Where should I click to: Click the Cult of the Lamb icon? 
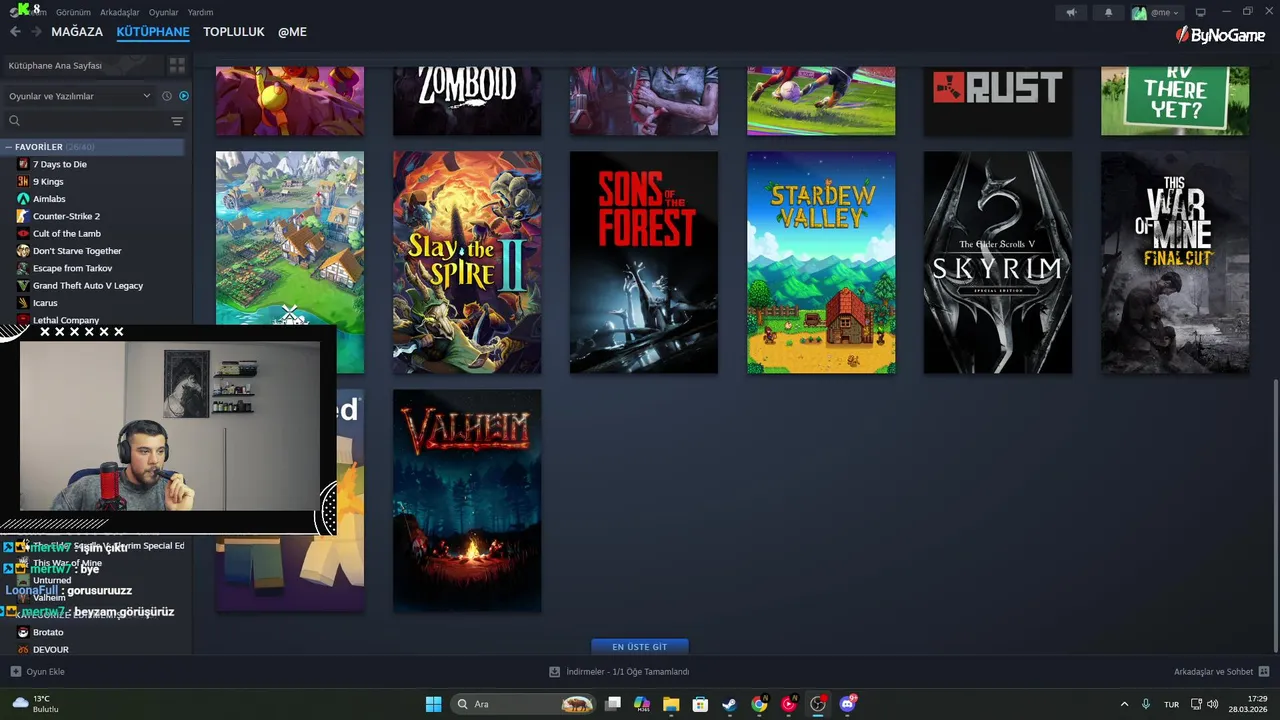23,233
